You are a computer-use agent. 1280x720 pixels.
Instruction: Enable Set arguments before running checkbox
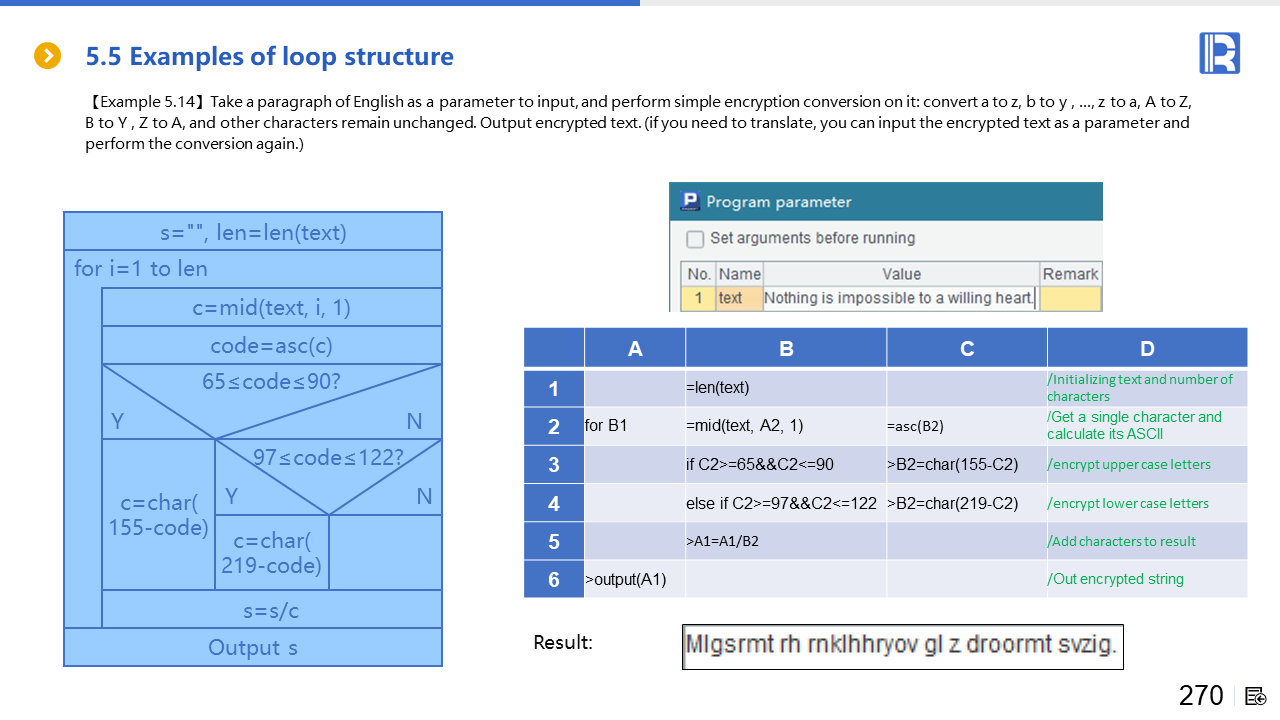(695, 239)
